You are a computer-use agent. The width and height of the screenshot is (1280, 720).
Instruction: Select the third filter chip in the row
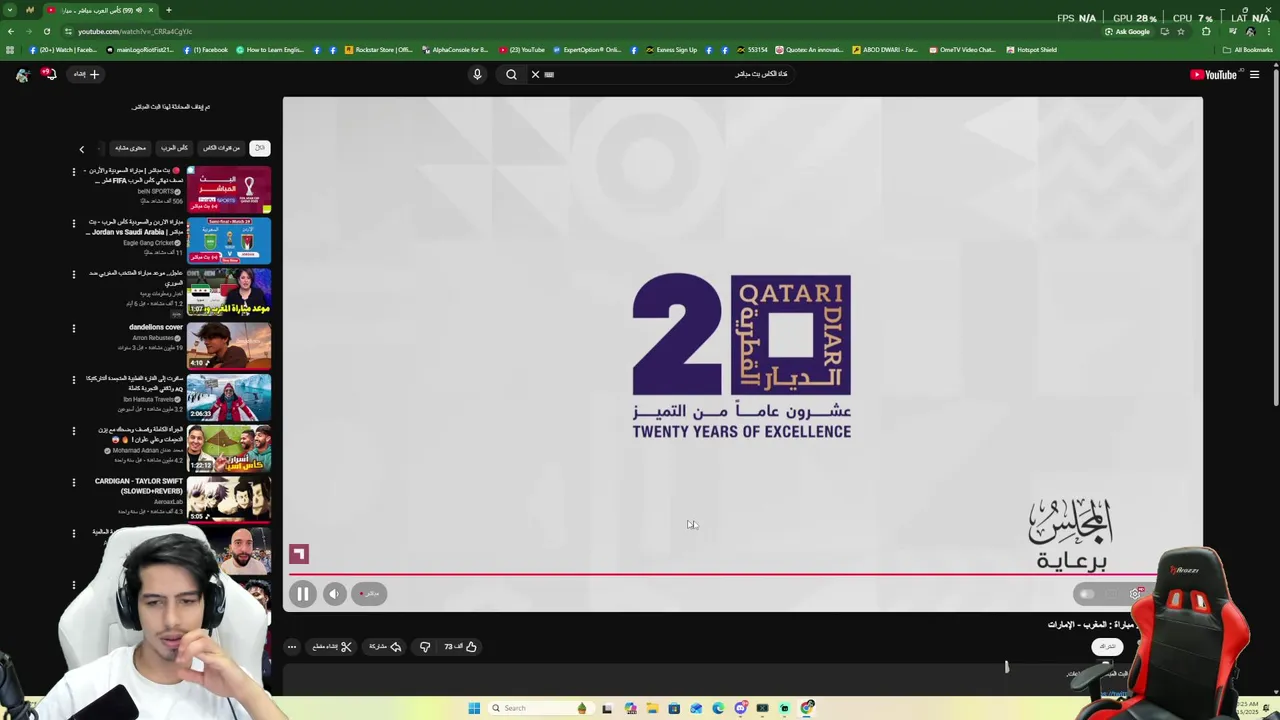coord(174,148)
